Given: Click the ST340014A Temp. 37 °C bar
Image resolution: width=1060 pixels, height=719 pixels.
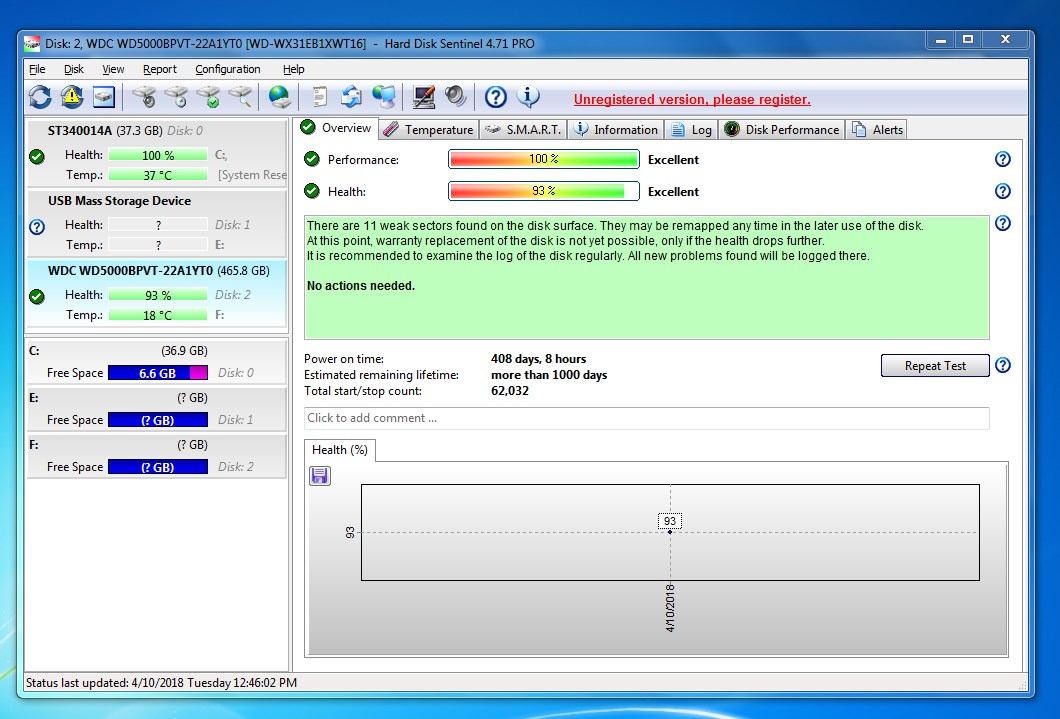Looking at the screenshot, I should [158, 175].
